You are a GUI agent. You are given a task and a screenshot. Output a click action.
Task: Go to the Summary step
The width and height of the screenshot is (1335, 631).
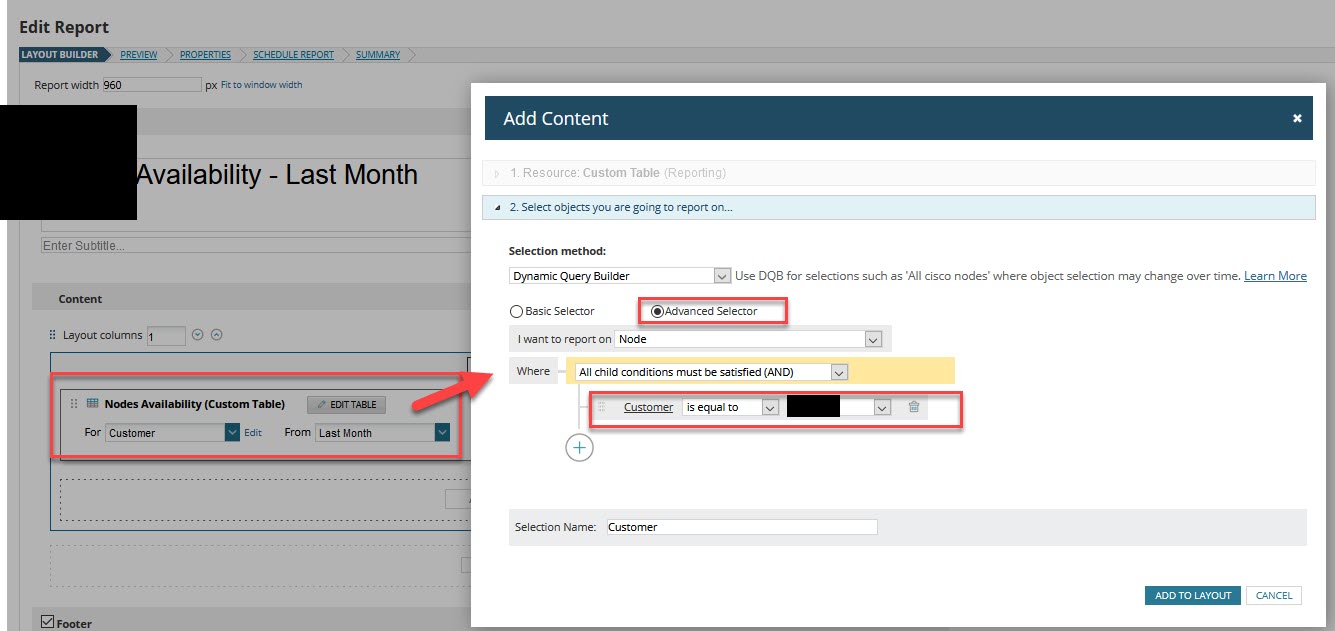pos(378,55)
